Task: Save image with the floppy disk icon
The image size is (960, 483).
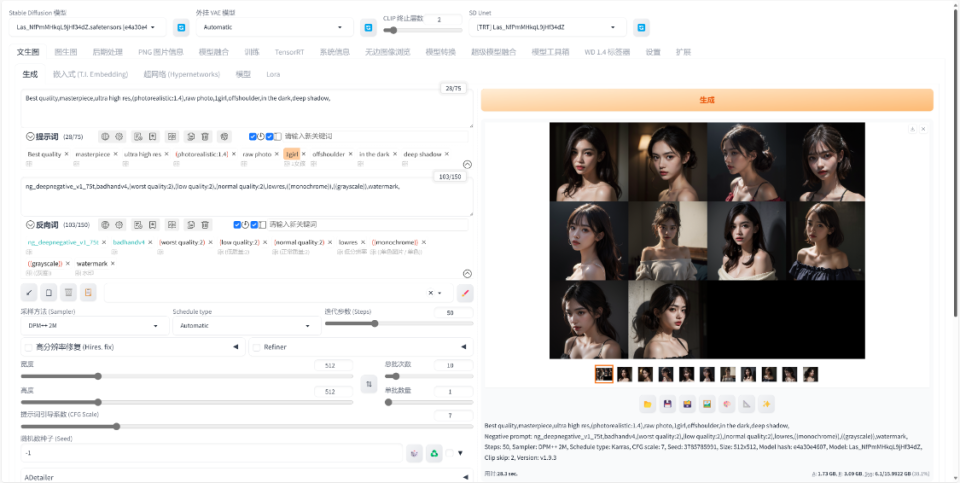Action: coord(667,404)
